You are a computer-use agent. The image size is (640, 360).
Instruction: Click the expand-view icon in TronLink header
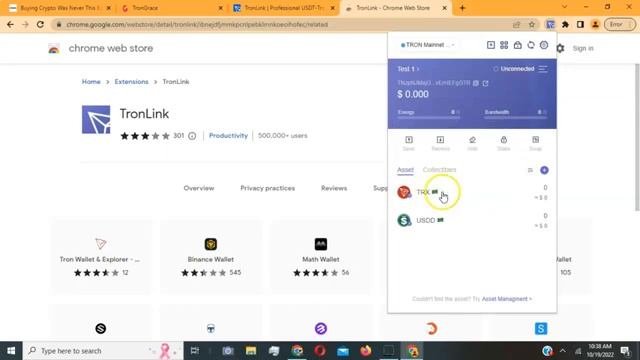(x=491, y=45)
